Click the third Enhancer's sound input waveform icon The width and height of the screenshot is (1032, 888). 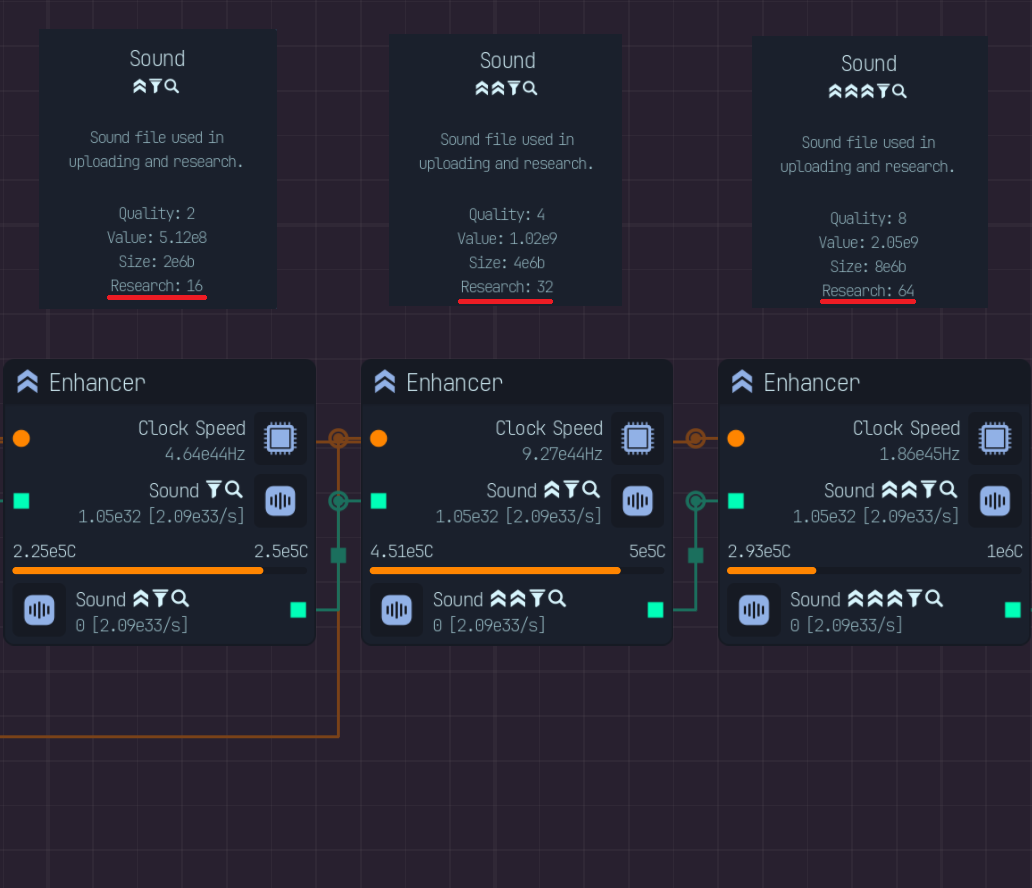click(x=995, y=501)
